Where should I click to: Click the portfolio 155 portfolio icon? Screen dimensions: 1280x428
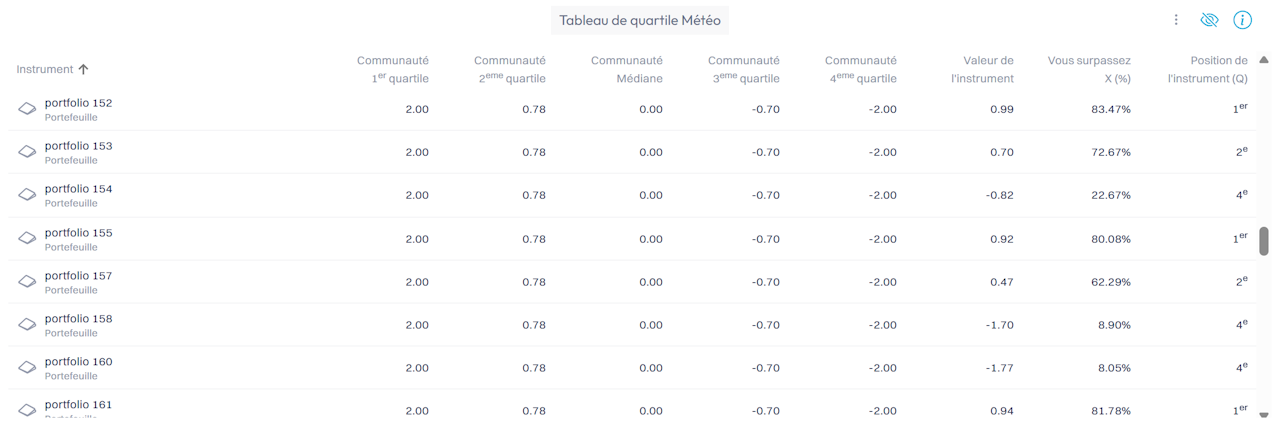point(27,239)
